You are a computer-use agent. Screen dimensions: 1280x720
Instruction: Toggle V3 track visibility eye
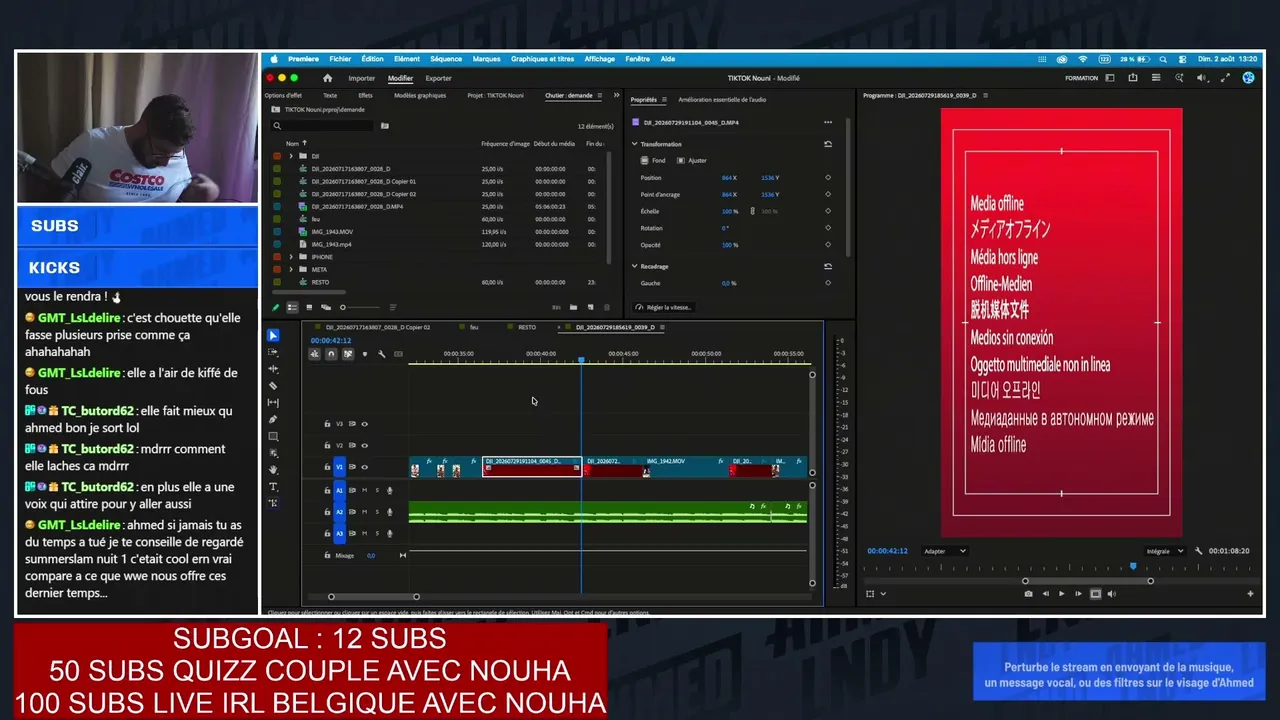[x=364, y=424]
